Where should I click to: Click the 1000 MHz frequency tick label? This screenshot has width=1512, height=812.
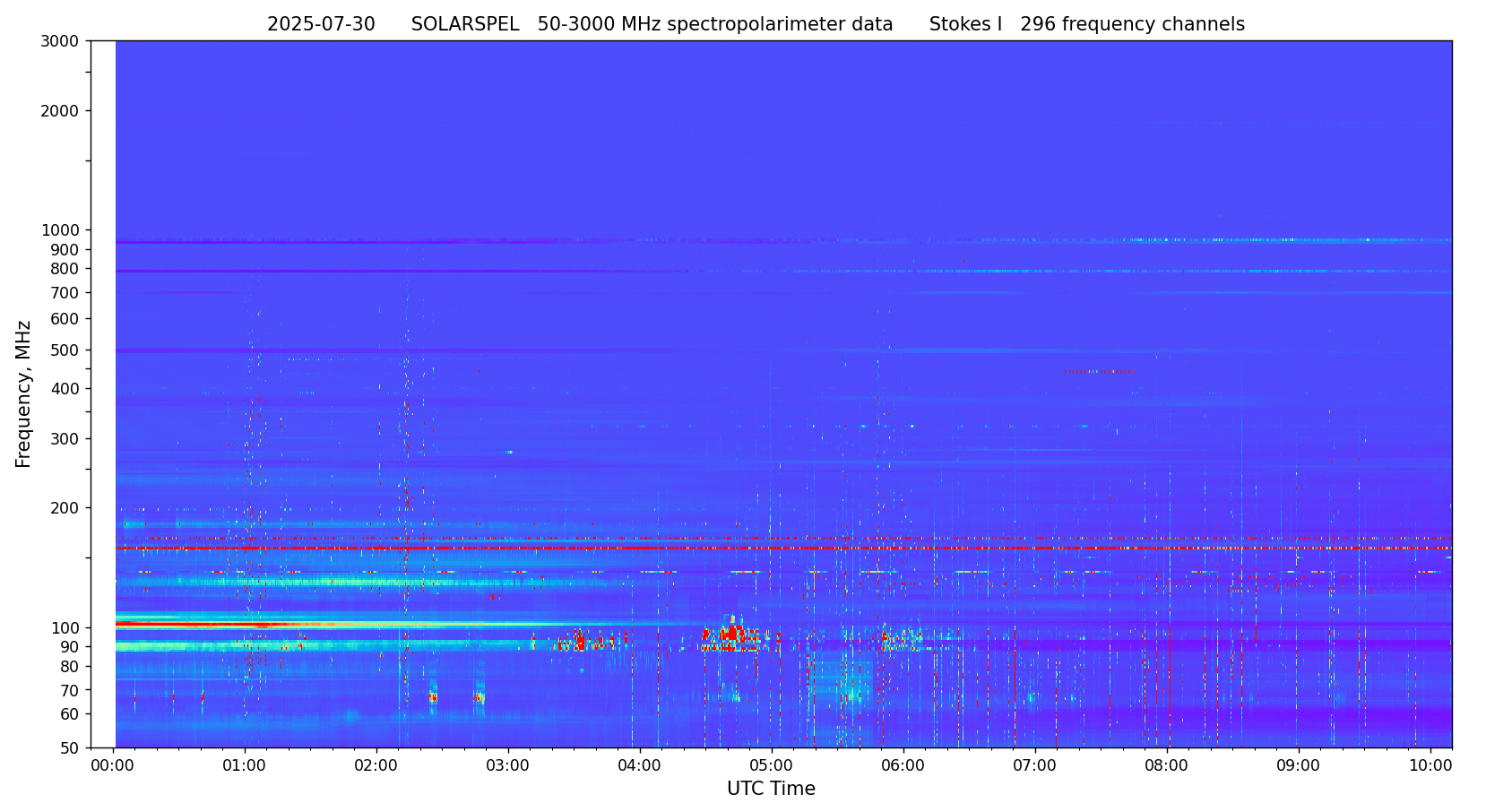60,229
